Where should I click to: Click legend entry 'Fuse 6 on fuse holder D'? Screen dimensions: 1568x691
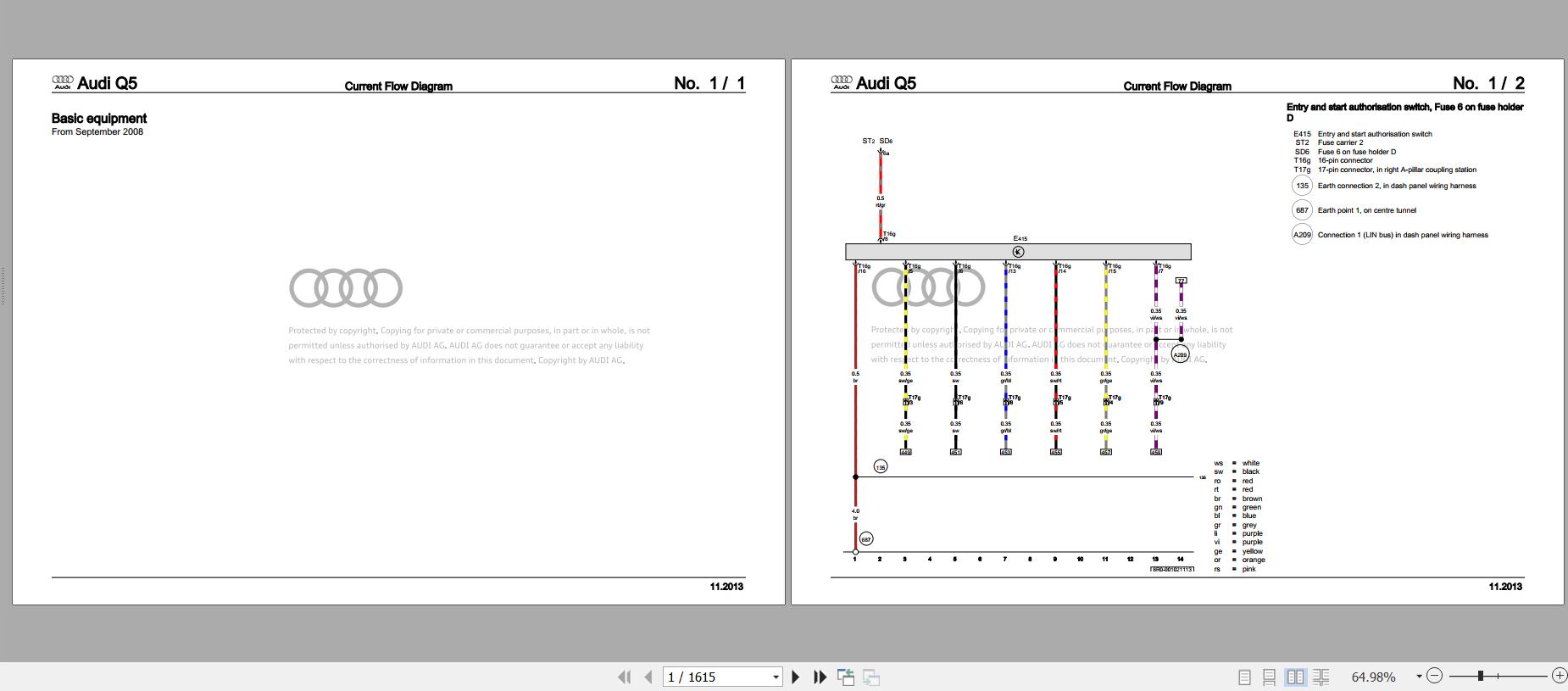point(1357,152)
